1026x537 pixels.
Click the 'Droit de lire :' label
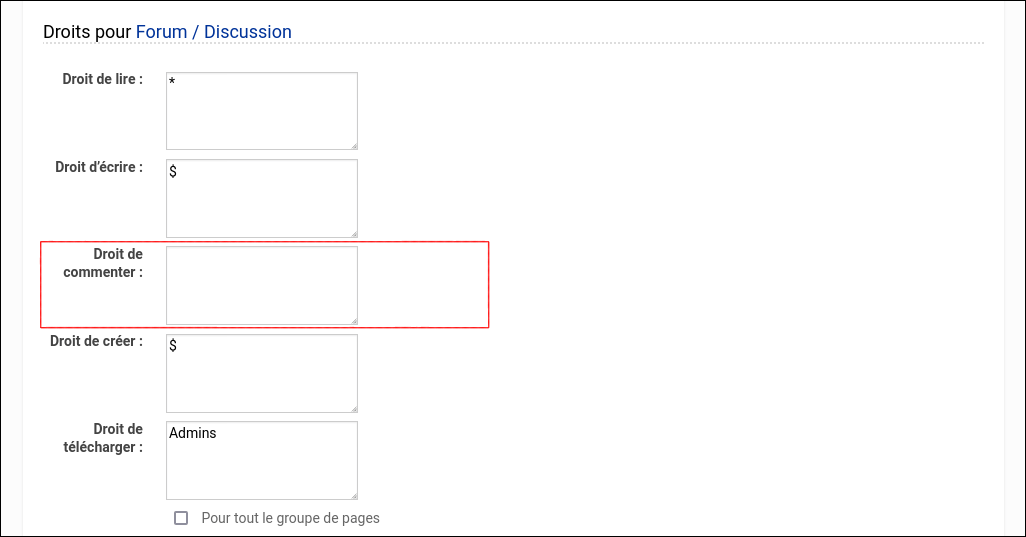coord(102,80)
